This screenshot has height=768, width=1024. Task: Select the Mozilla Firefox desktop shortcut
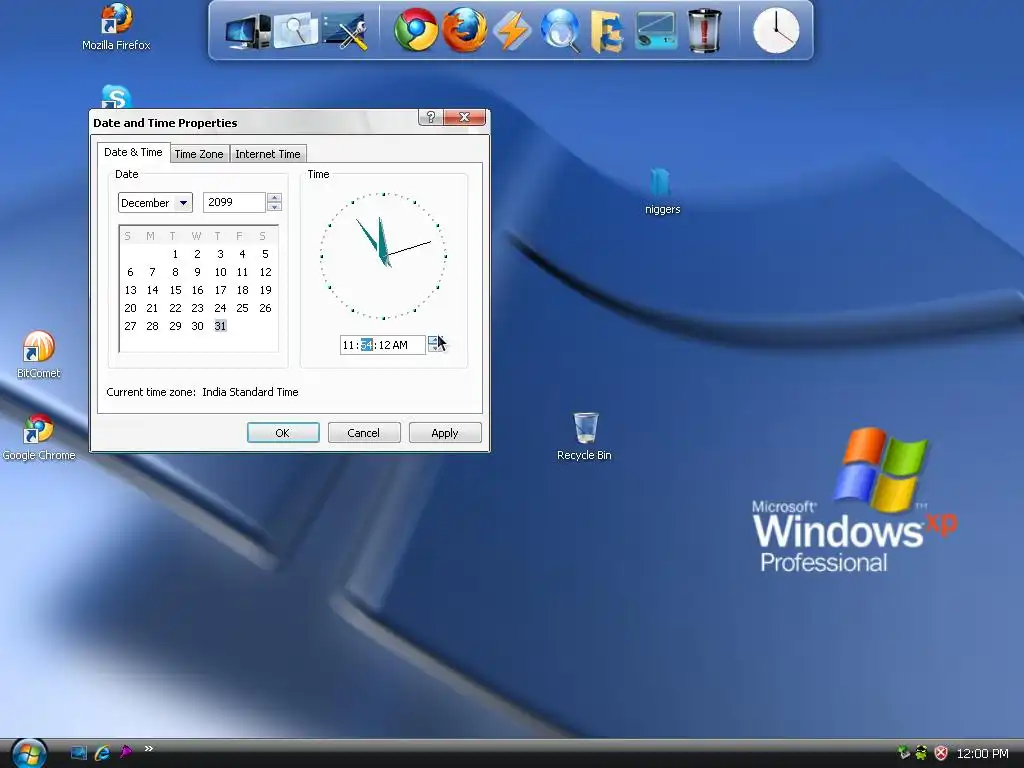tap(116, 27)
